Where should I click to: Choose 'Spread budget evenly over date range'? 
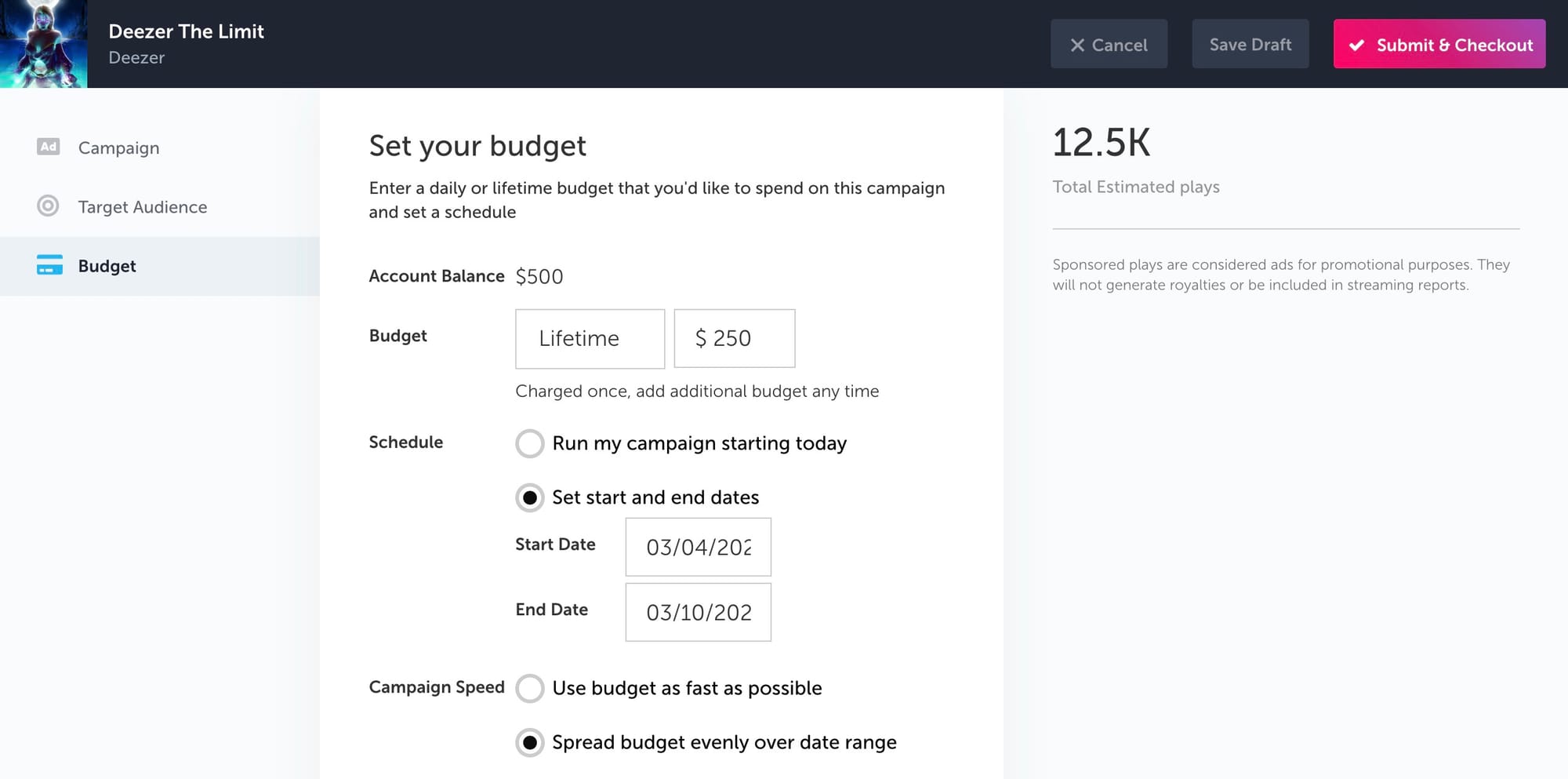(x=530, y=742)
